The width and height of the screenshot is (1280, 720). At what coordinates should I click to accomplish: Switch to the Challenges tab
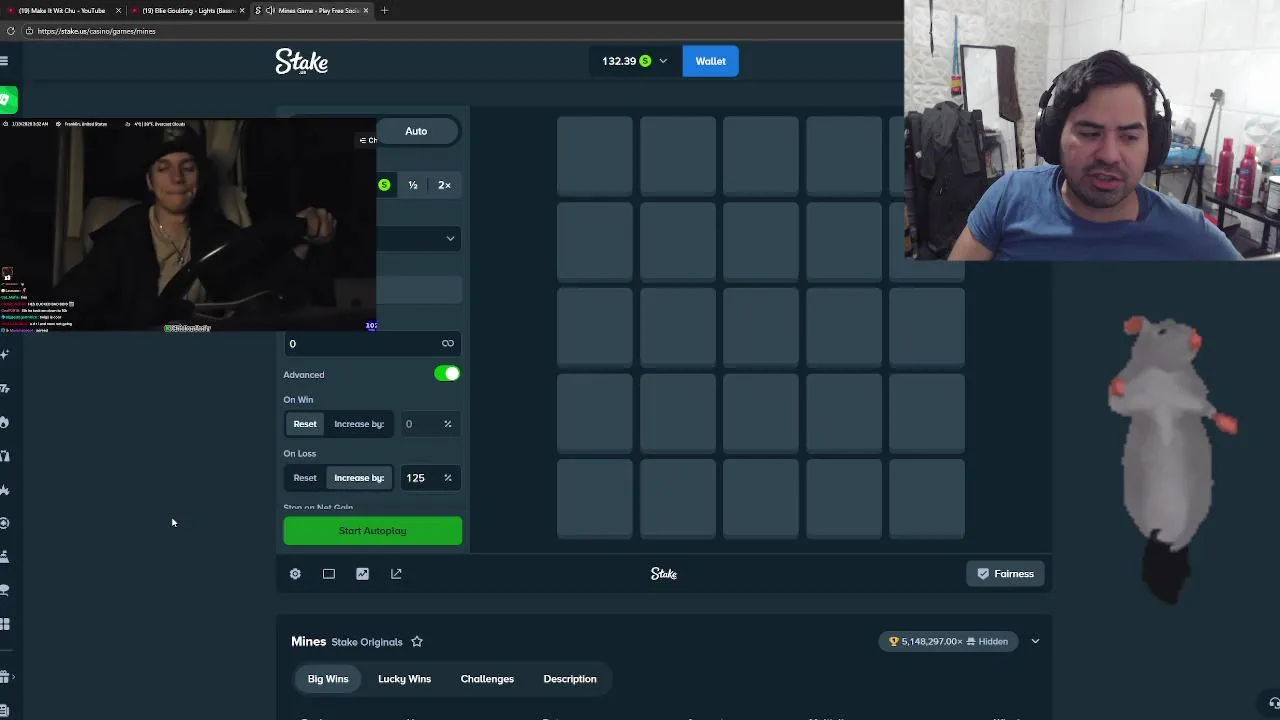coord(487,679)
